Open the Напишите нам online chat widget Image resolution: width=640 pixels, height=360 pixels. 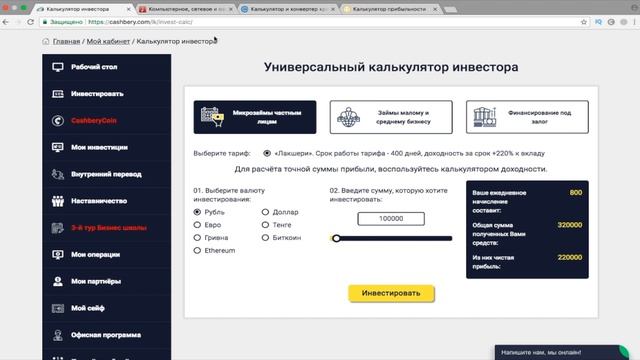tap(562, 352)
